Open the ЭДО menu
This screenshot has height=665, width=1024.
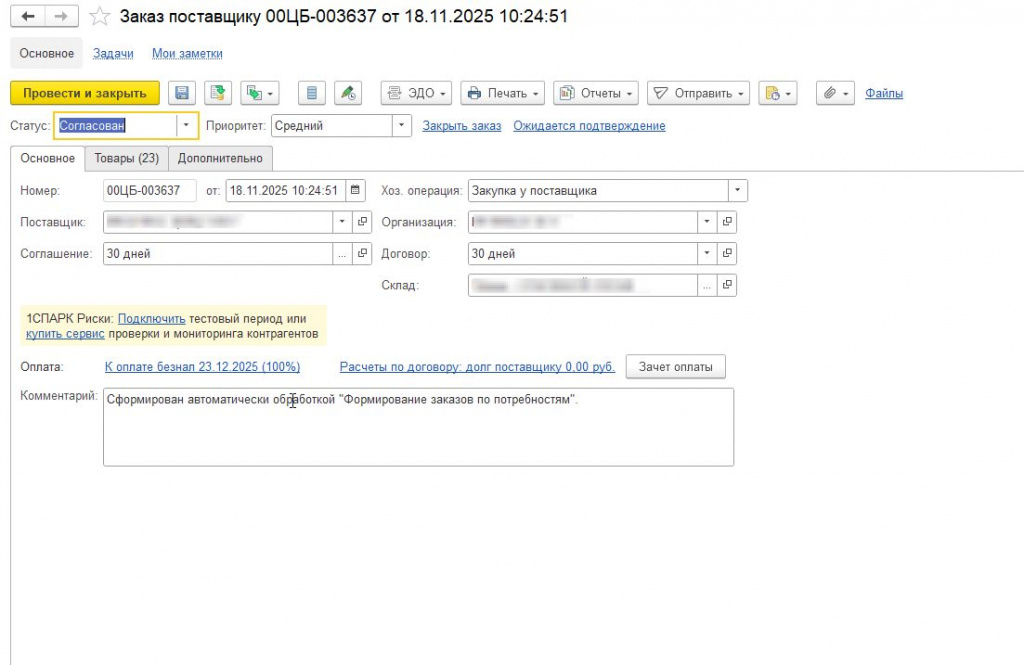(x=416, y=93)
